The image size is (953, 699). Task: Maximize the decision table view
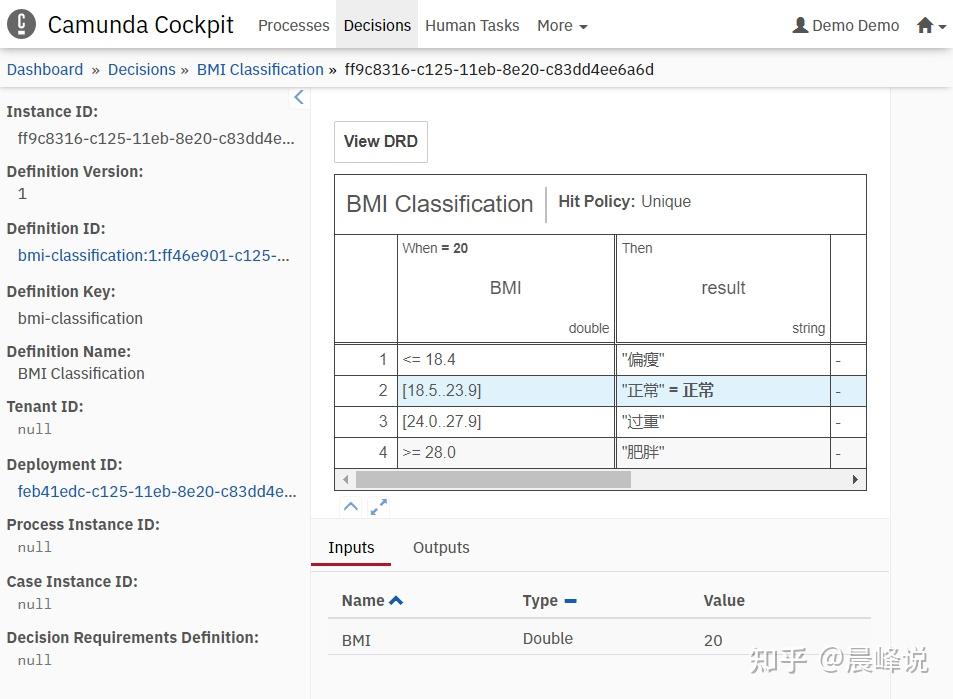coord(378,508)
